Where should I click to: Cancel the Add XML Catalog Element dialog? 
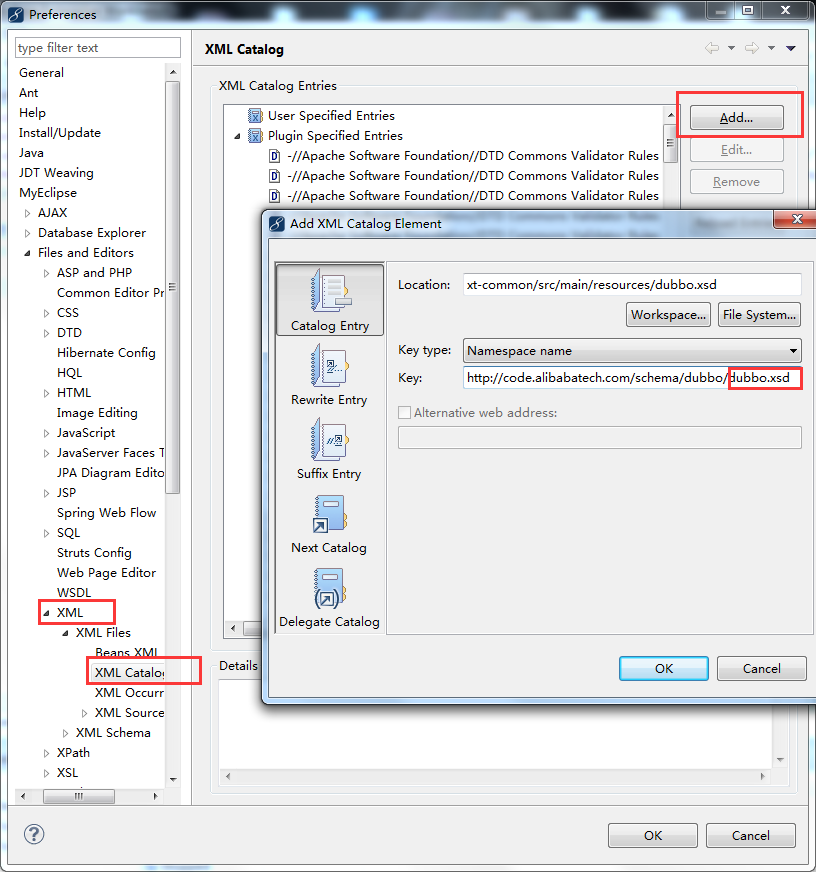point(761,668)
